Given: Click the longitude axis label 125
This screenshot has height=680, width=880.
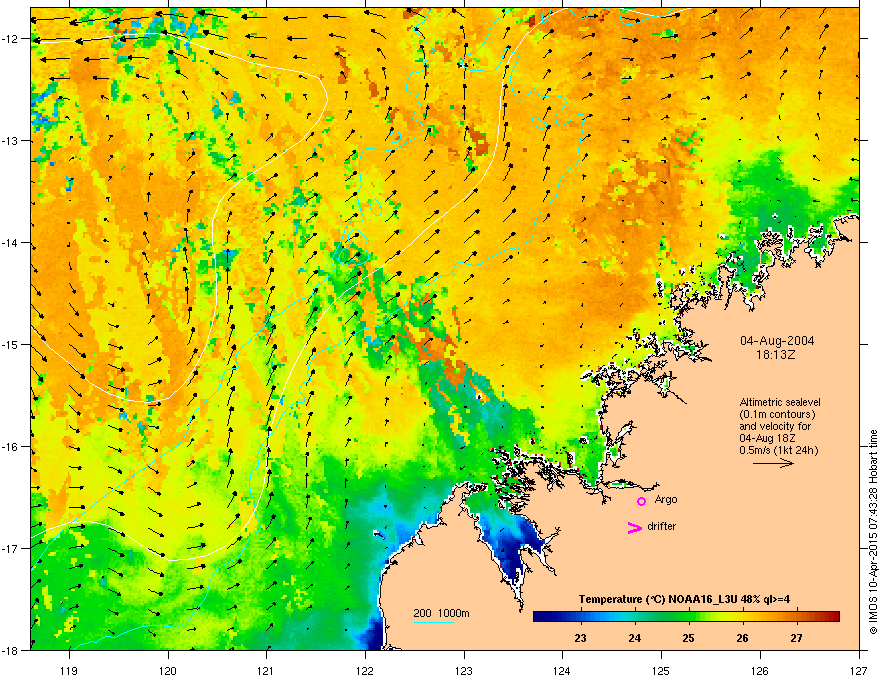Looking at the screenshot, I should 661,670.
